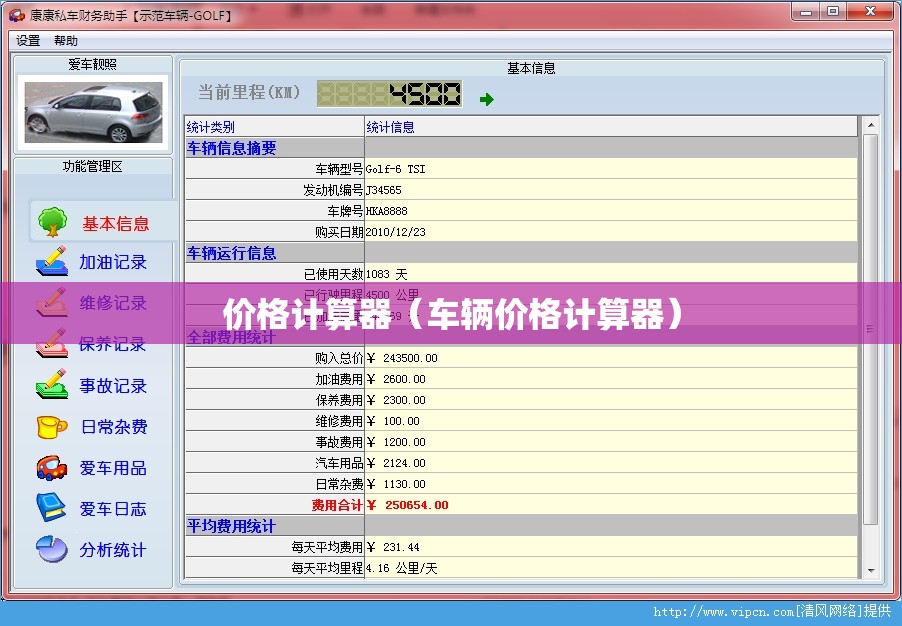Screen dimensions: 902x626
Task: Click the 加油记录 pencil icon
Action: pyautogui.click(x=52, y=262)
